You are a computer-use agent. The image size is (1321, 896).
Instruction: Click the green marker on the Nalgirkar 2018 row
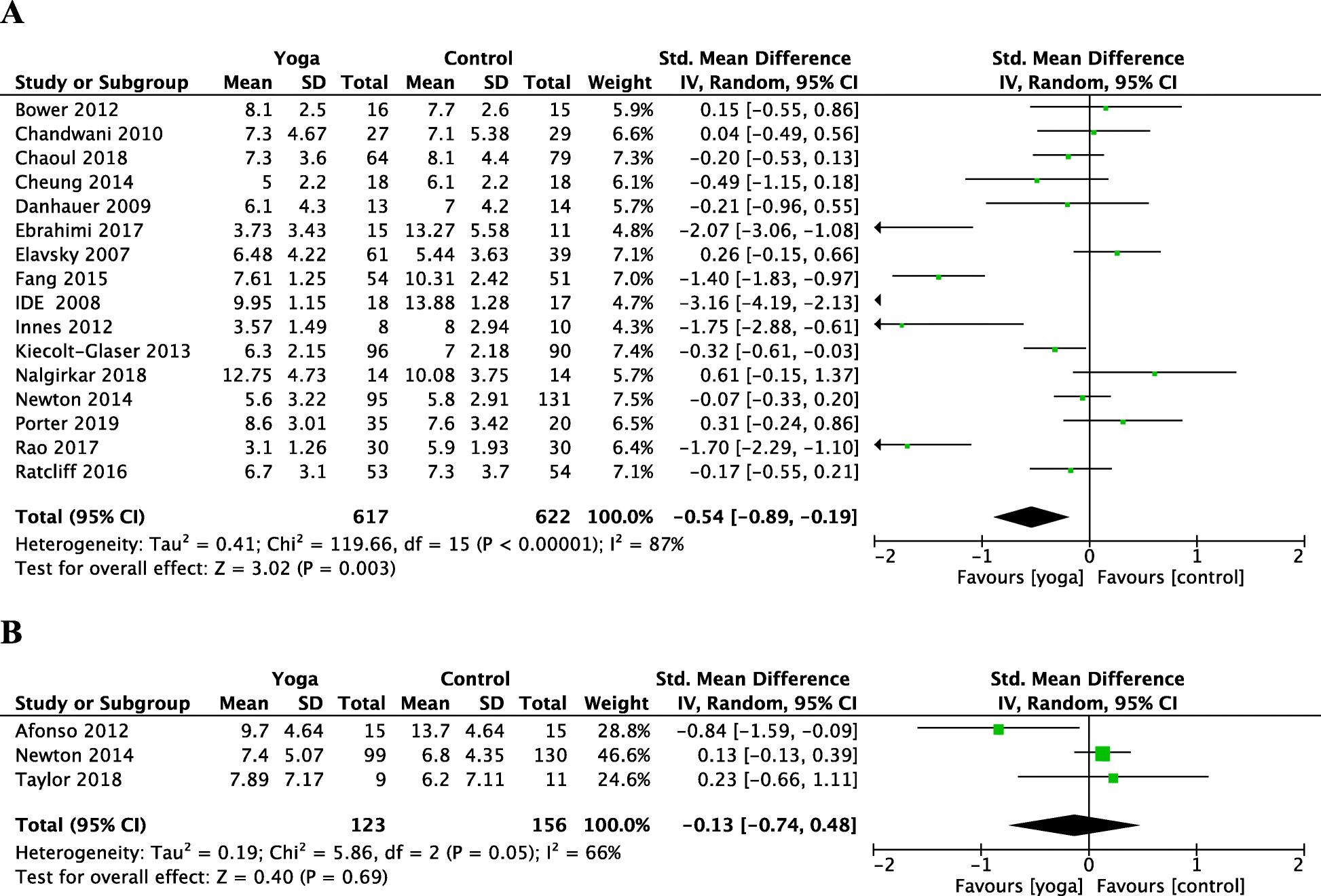coord(1155,373)
